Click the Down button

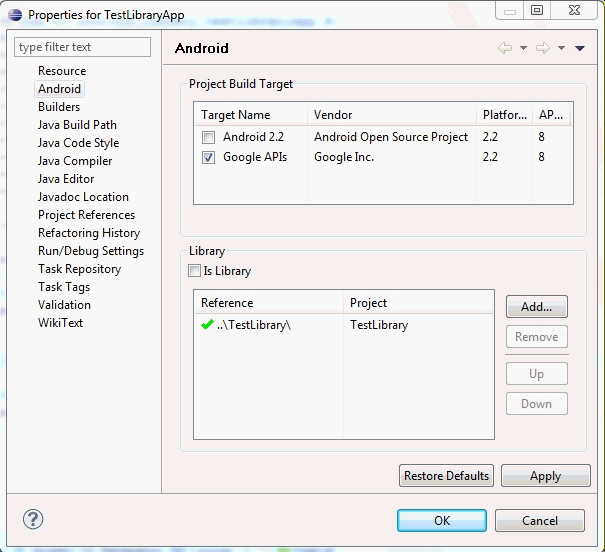click(537, 404)
